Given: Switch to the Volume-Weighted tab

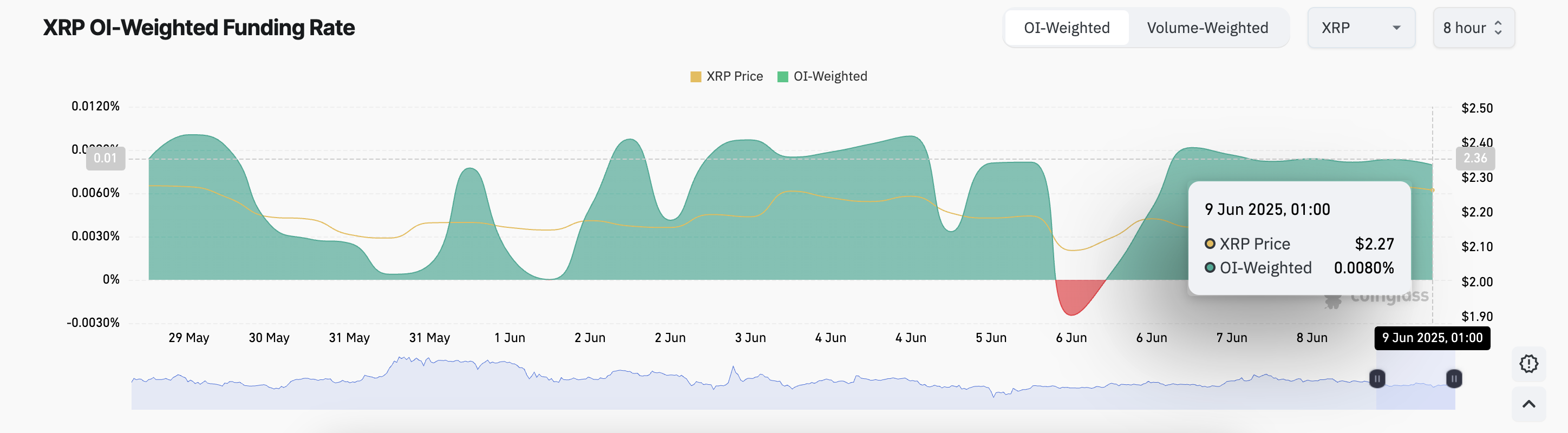Looking at the screenshot, I should coord(1207,28).
